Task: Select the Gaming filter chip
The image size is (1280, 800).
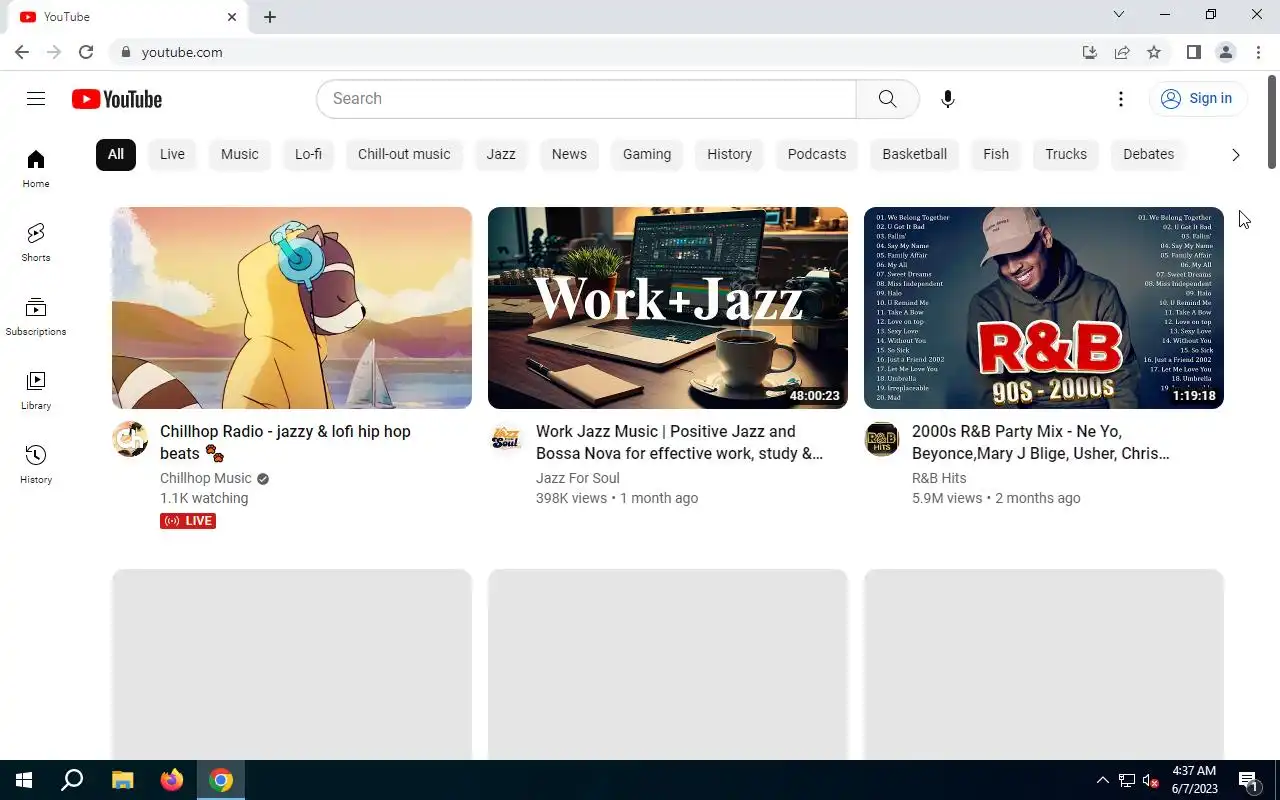Action: point(647,154)
